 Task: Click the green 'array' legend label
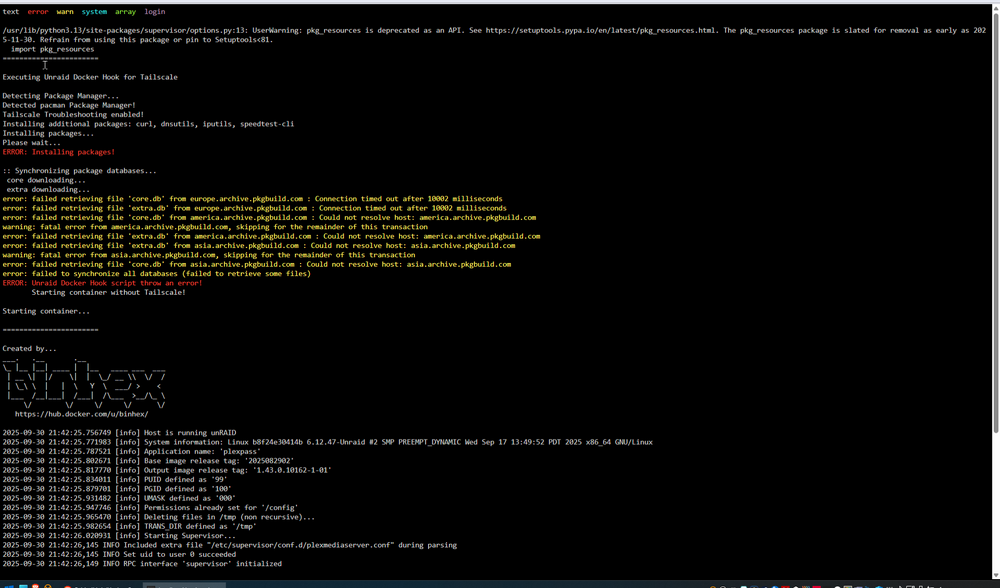pos(126,11)
